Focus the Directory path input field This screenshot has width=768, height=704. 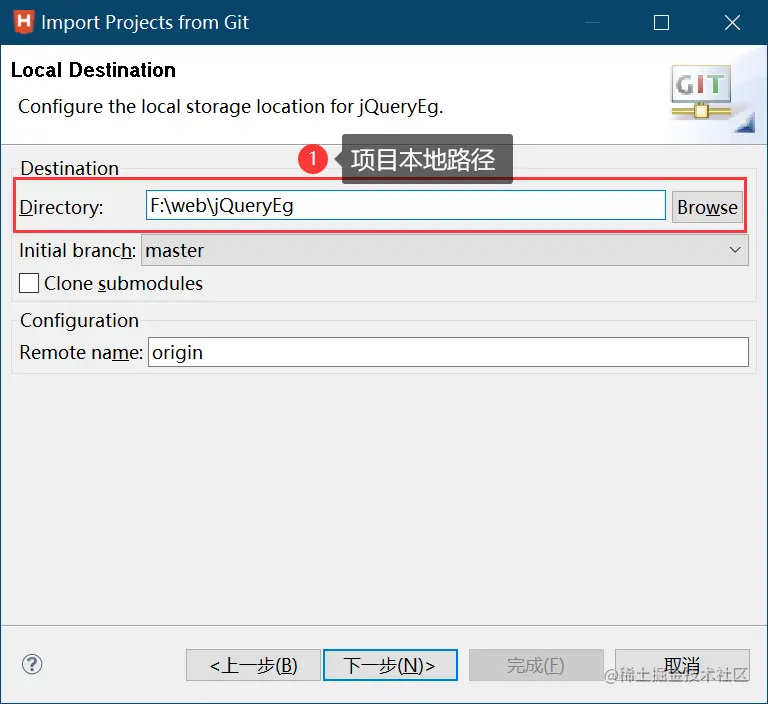[x=406, y=205]
